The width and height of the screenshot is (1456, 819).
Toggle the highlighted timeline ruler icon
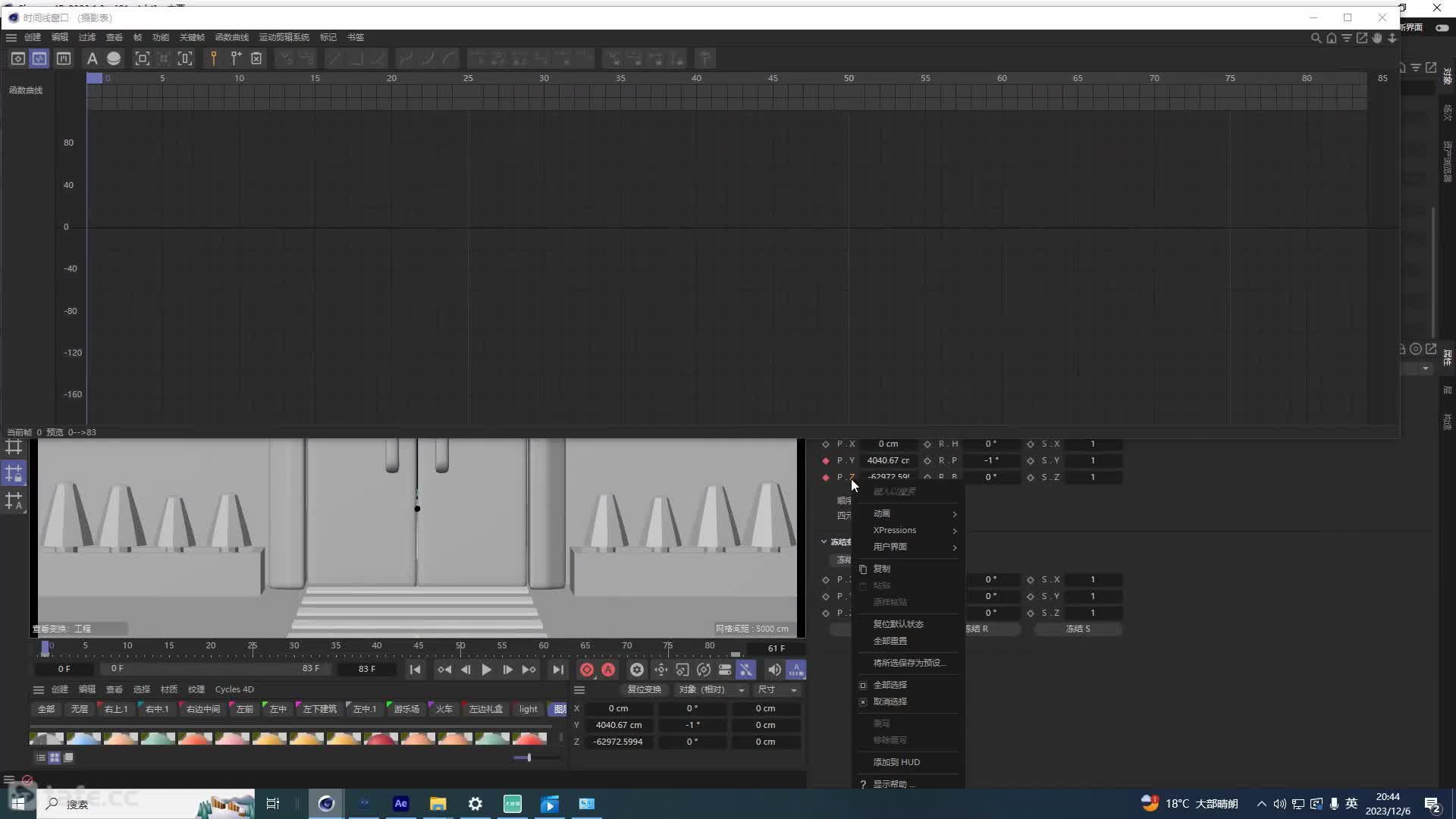coord(795,670)
